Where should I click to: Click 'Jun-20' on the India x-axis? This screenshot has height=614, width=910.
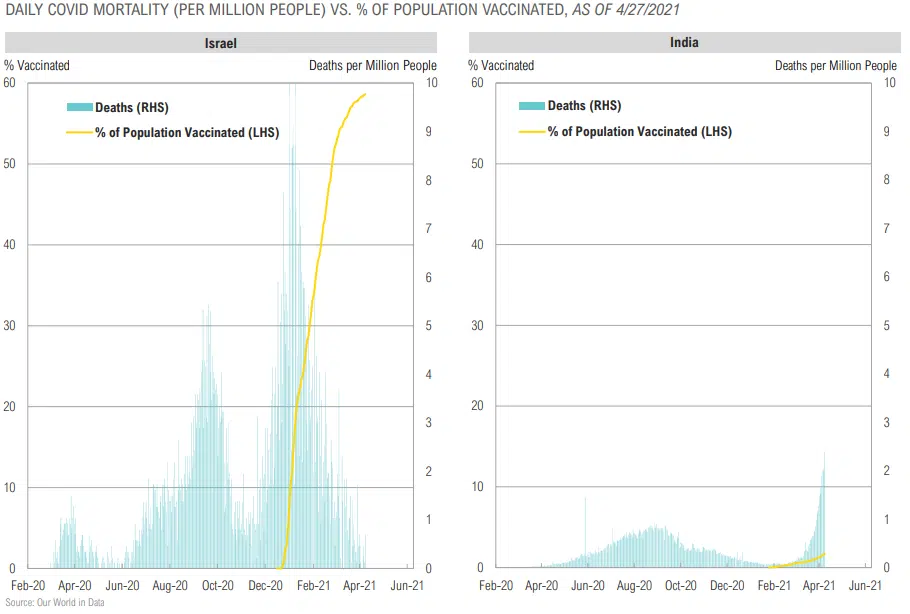point(588,587)
